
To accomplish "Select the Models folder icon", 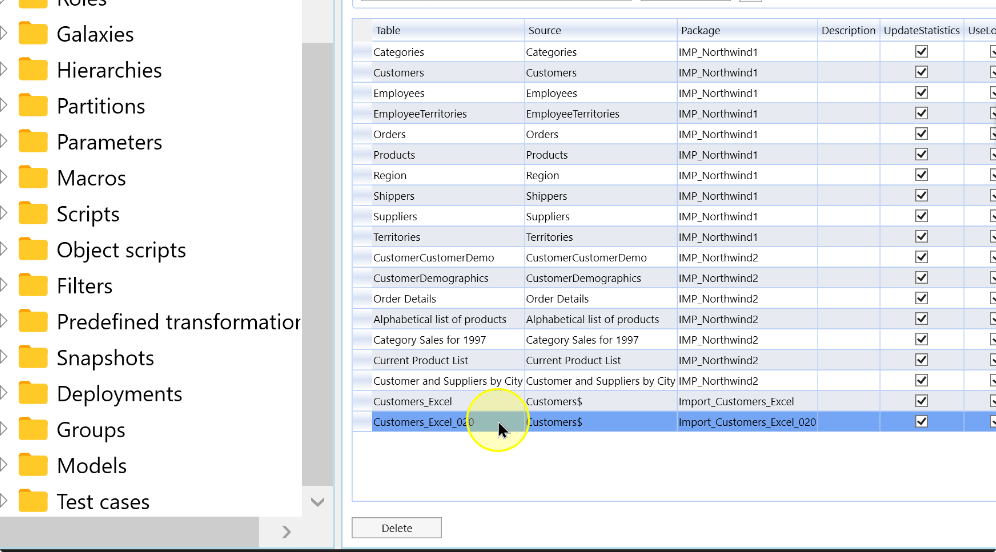I will [x=33, y=466].
